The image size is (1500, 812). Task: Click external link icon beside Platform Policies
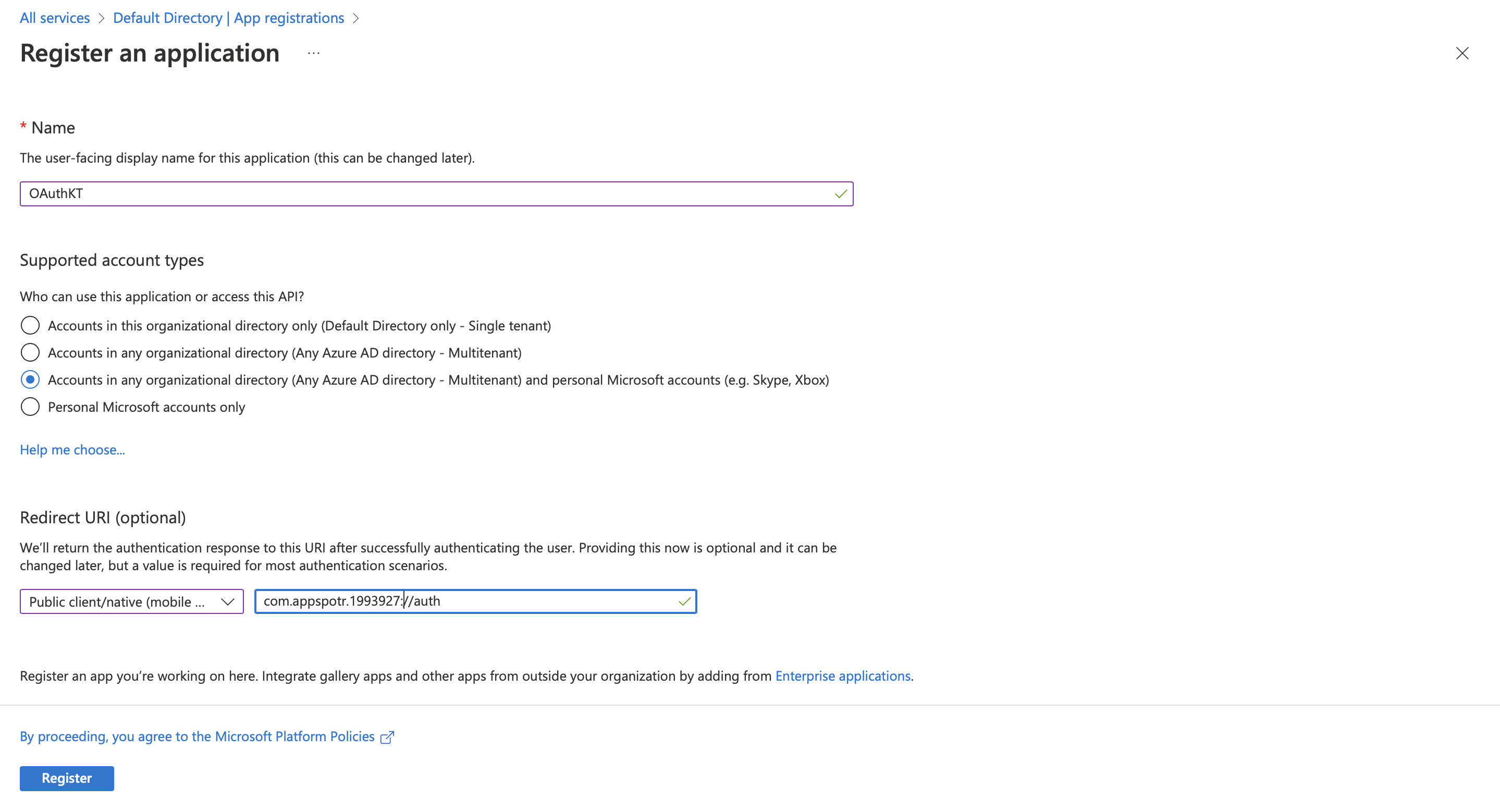coord(387,737)
